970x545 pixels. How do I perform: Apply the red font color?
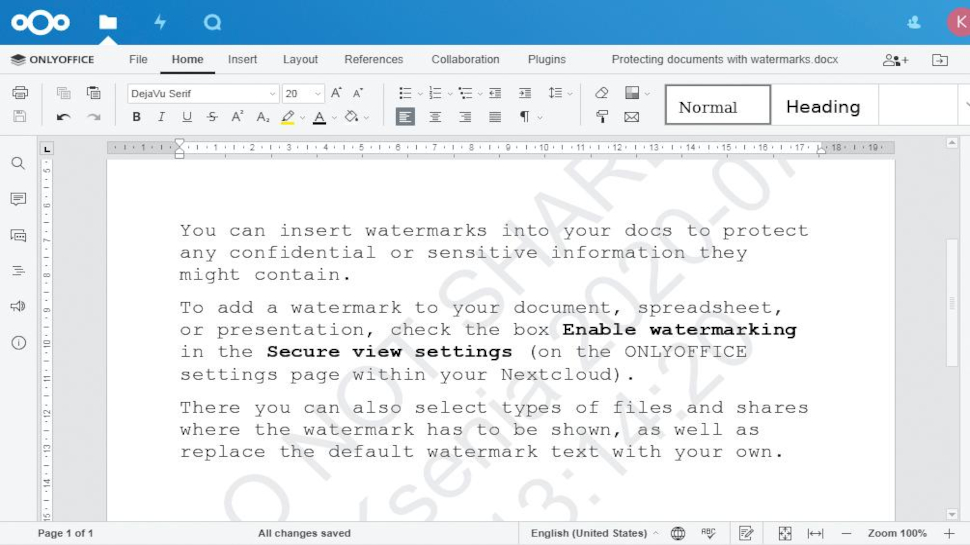319,117
